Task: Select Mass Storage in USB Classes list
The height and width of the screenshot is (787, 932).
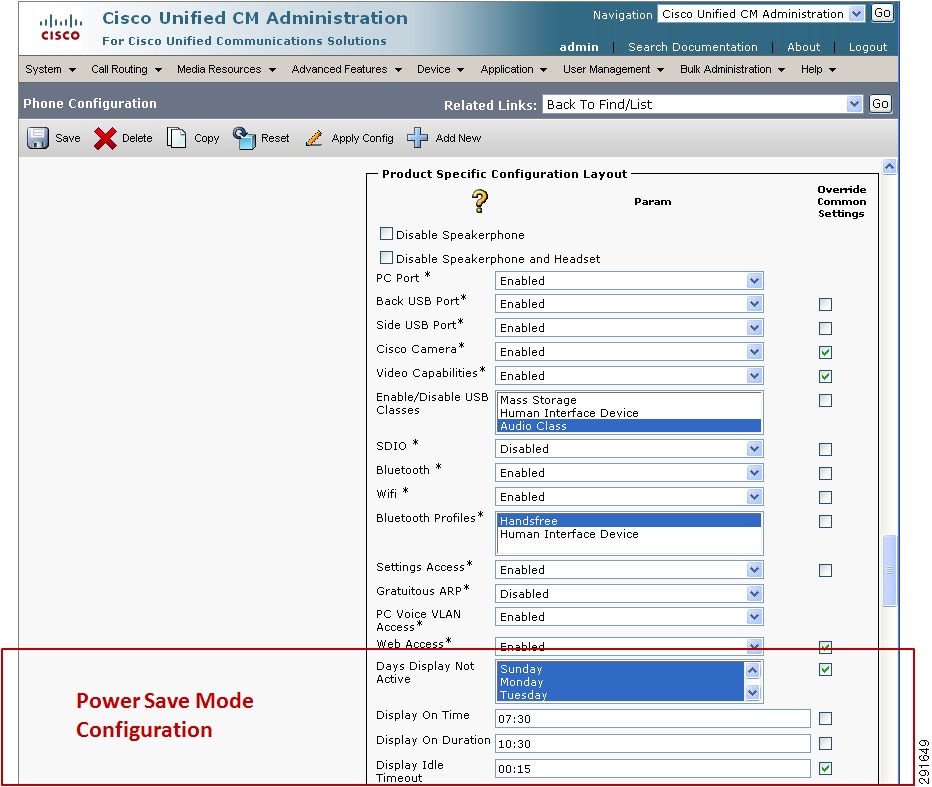Action: coord(629,400)
